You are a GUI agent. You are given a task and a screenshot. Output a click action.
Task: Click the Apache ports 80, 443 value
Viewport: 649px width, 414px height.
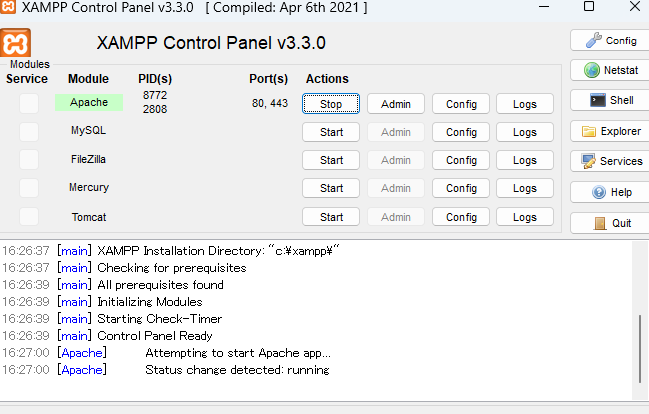[269, 103]
